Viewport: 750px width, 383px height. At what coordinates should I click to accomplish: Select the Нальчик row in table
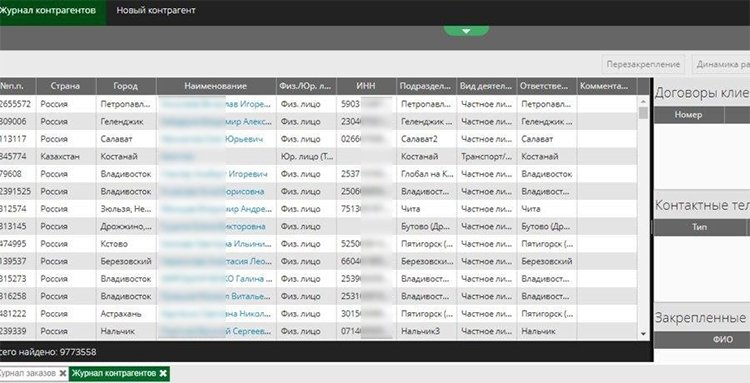[x=318, y=331]
